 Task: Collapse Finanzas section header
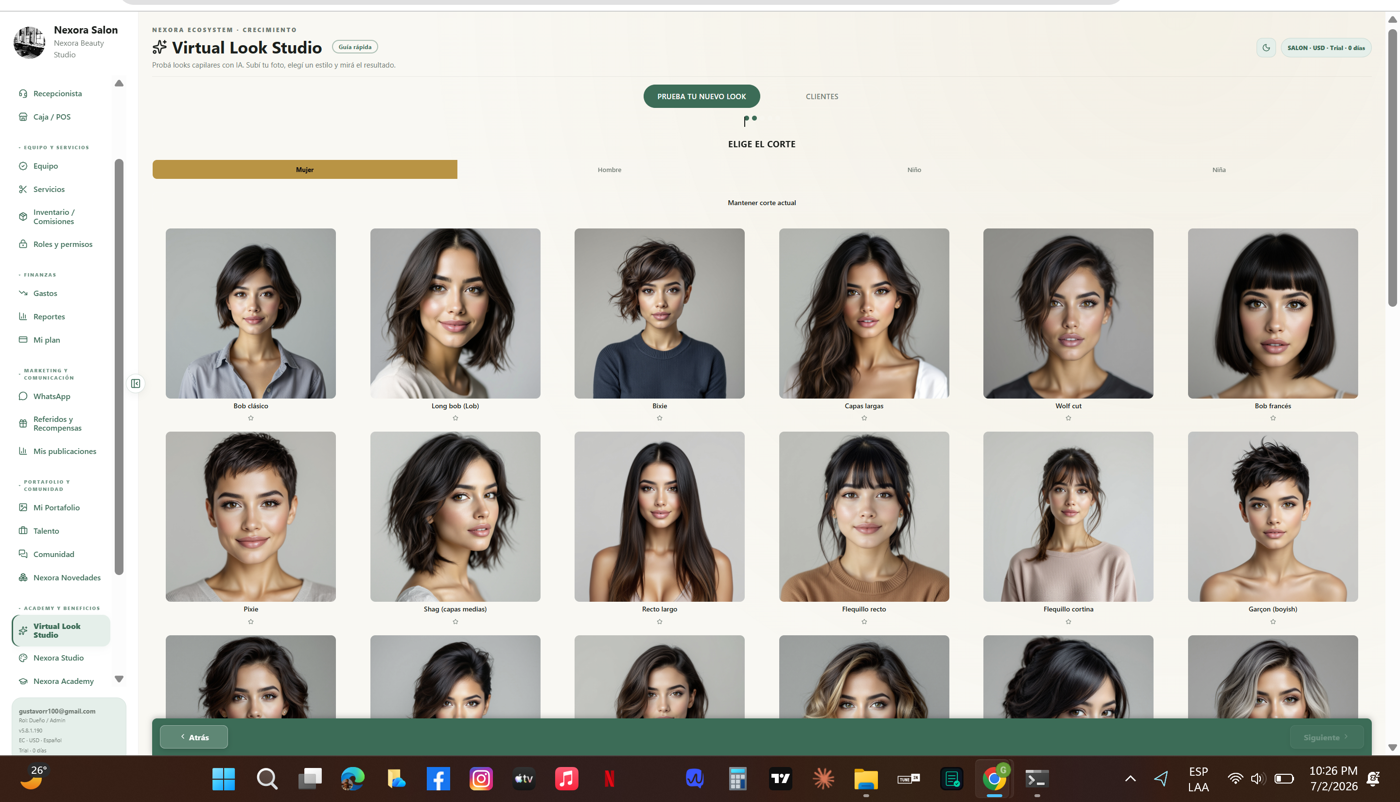[38, 275]
